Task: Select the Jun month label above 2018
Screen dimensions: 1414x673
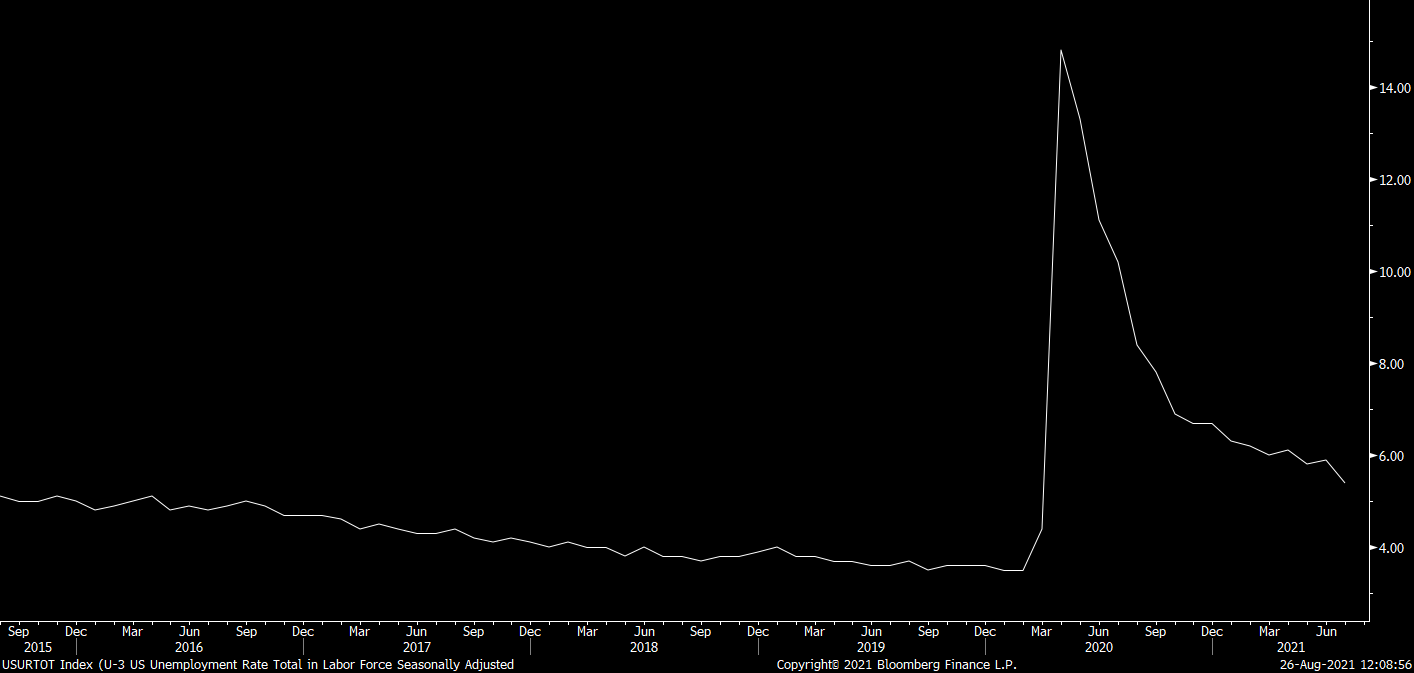Action: 644,632
